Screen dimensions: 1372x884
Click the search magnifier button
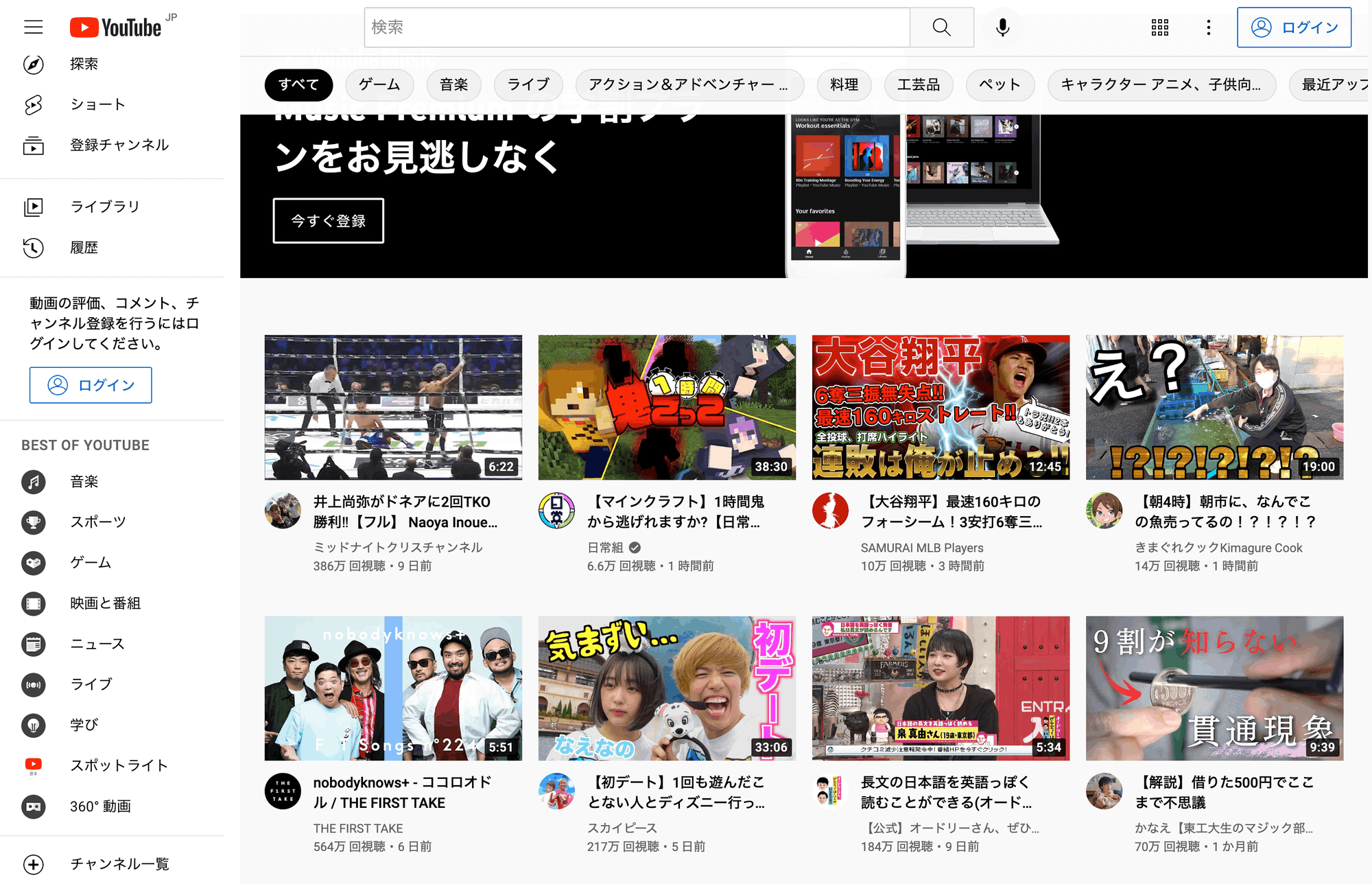[942, 27]
